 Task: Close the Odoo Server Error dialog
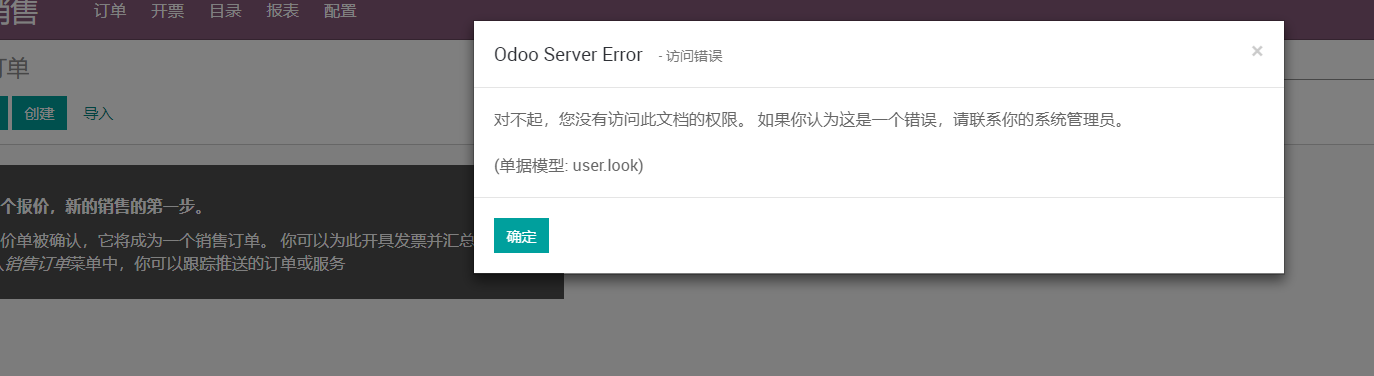tap(1257, 51)
